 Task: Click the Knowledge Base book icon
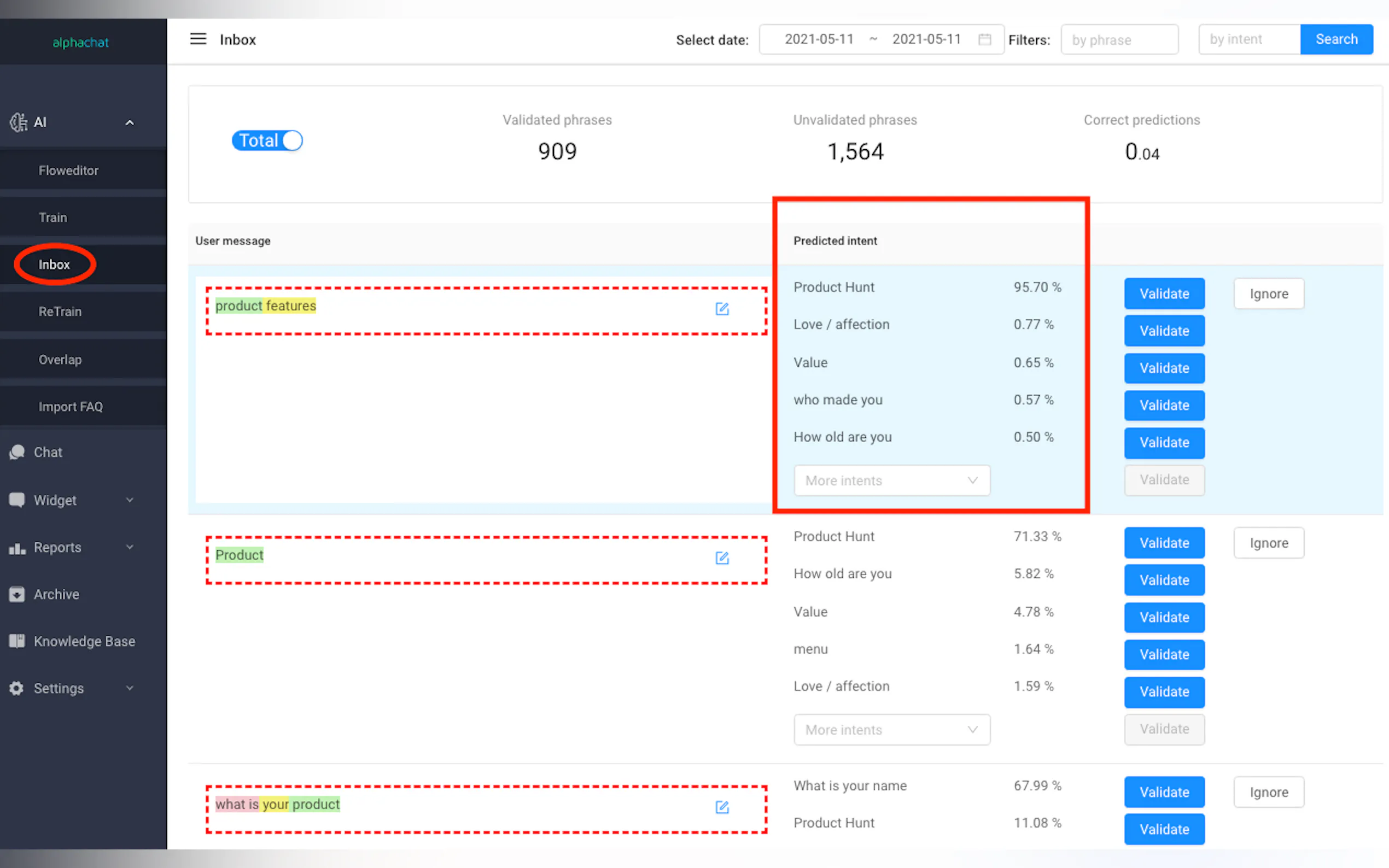point(17,641)
